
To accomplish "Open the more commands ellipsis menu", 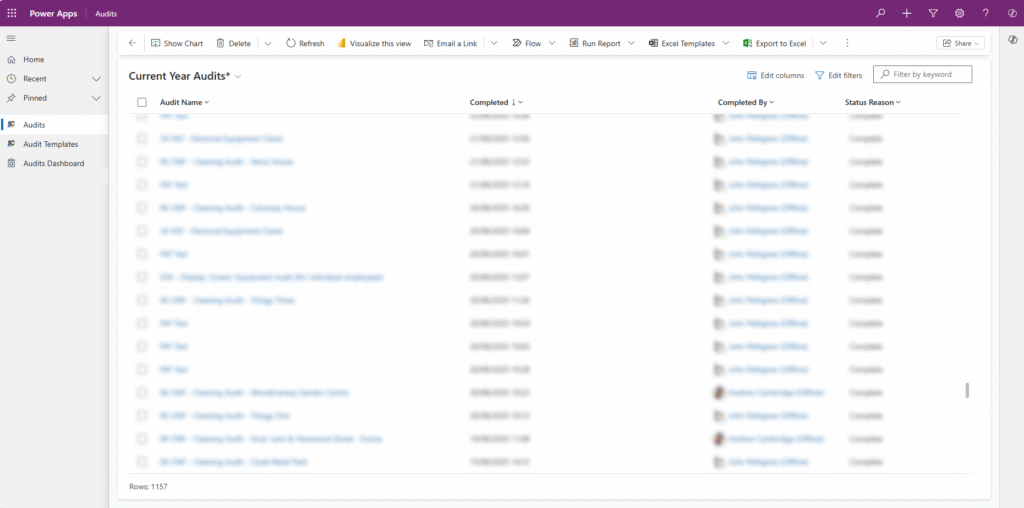I will tap(847, 43).
